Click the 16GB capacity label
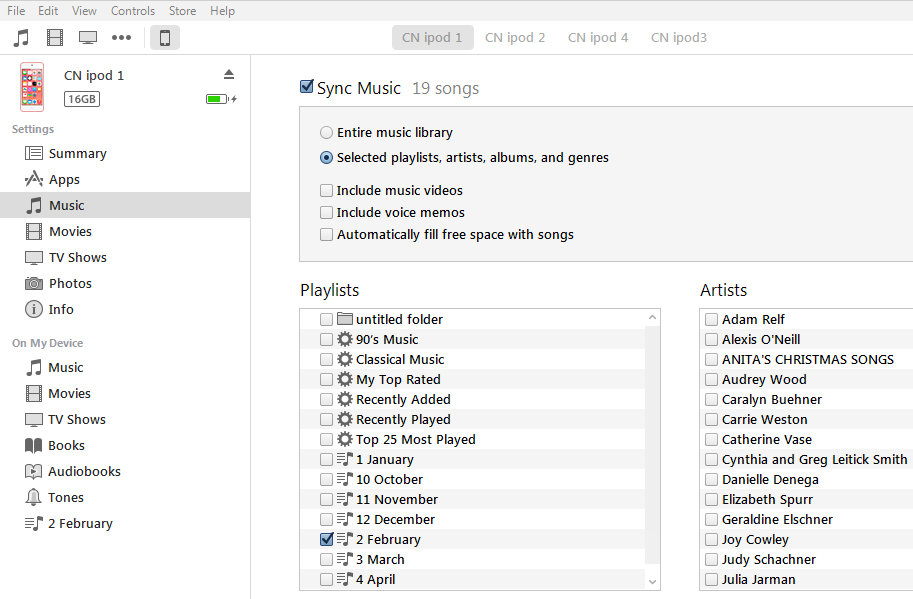Viewport: 913px width, 599px height. (82, 99)
